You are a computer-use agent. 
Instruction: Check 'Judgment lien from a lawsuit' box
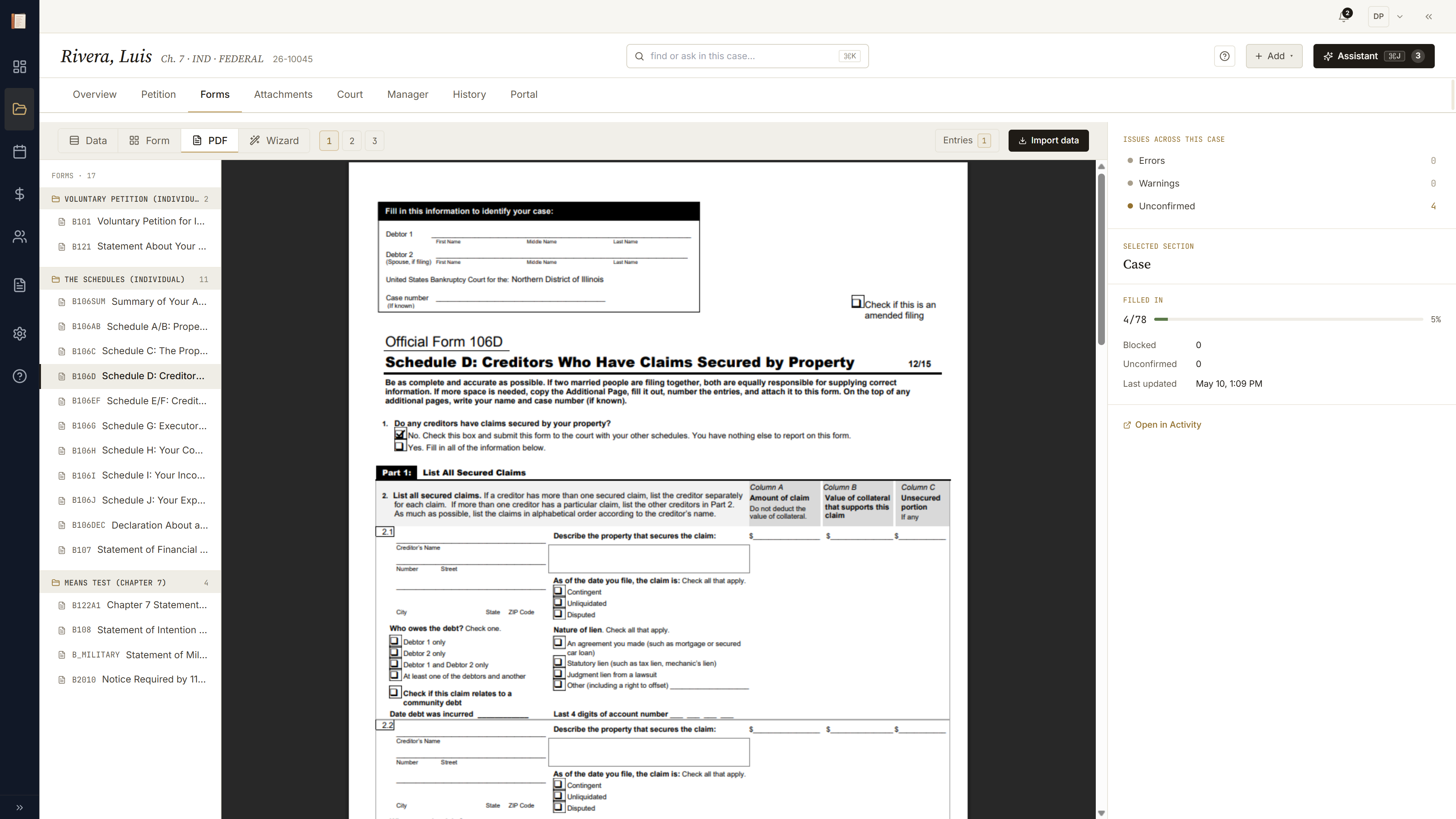559,673
